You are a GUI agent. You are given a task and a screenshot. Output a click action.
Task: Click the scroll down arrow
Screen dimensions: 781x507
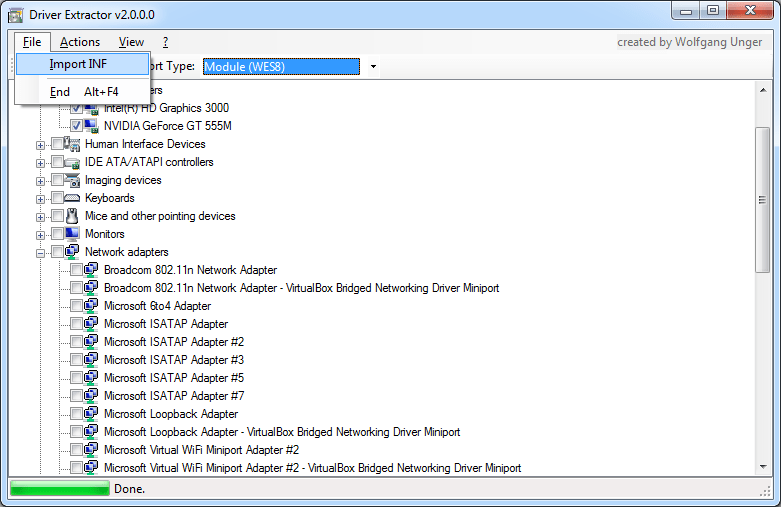(763, 467)
